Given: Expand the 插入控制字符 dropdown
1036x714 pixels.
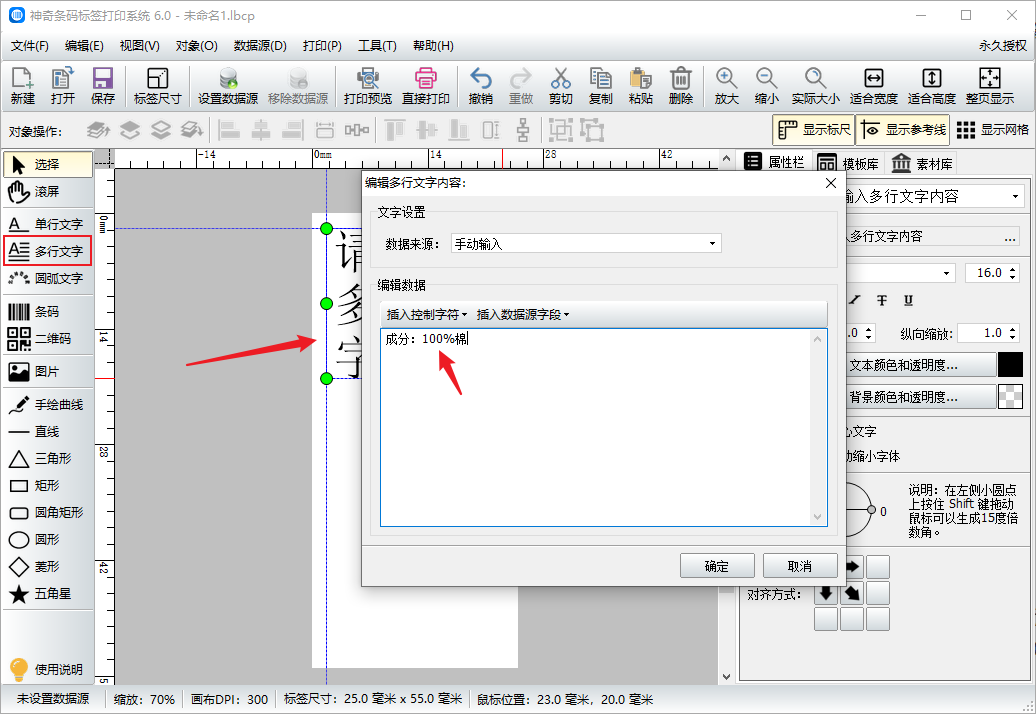Looking at the screenshot, I should [x=427, y=315].
